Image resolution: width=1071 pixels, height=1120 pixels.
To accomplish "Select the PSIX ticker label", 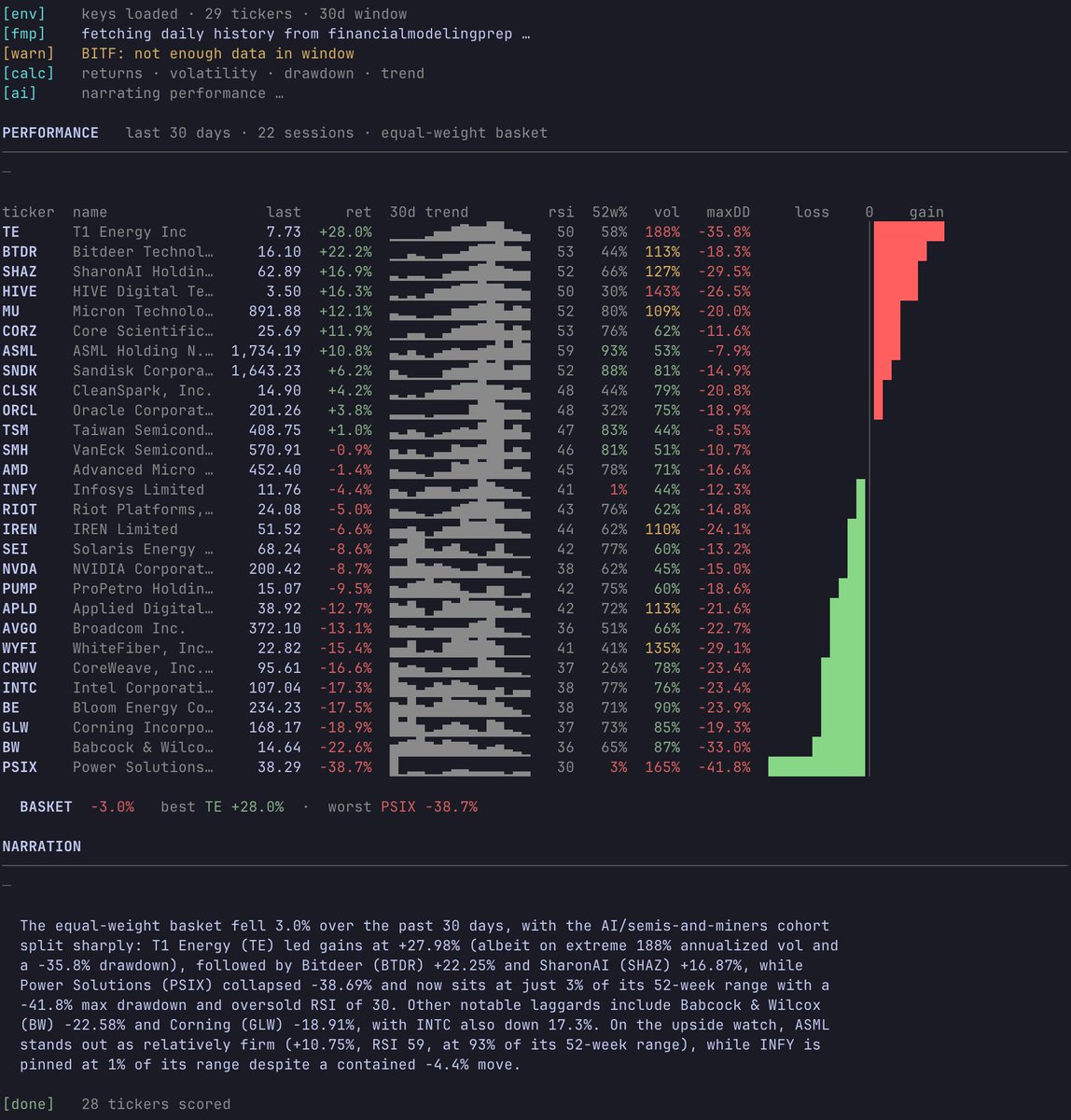I will tap(20, 767).
